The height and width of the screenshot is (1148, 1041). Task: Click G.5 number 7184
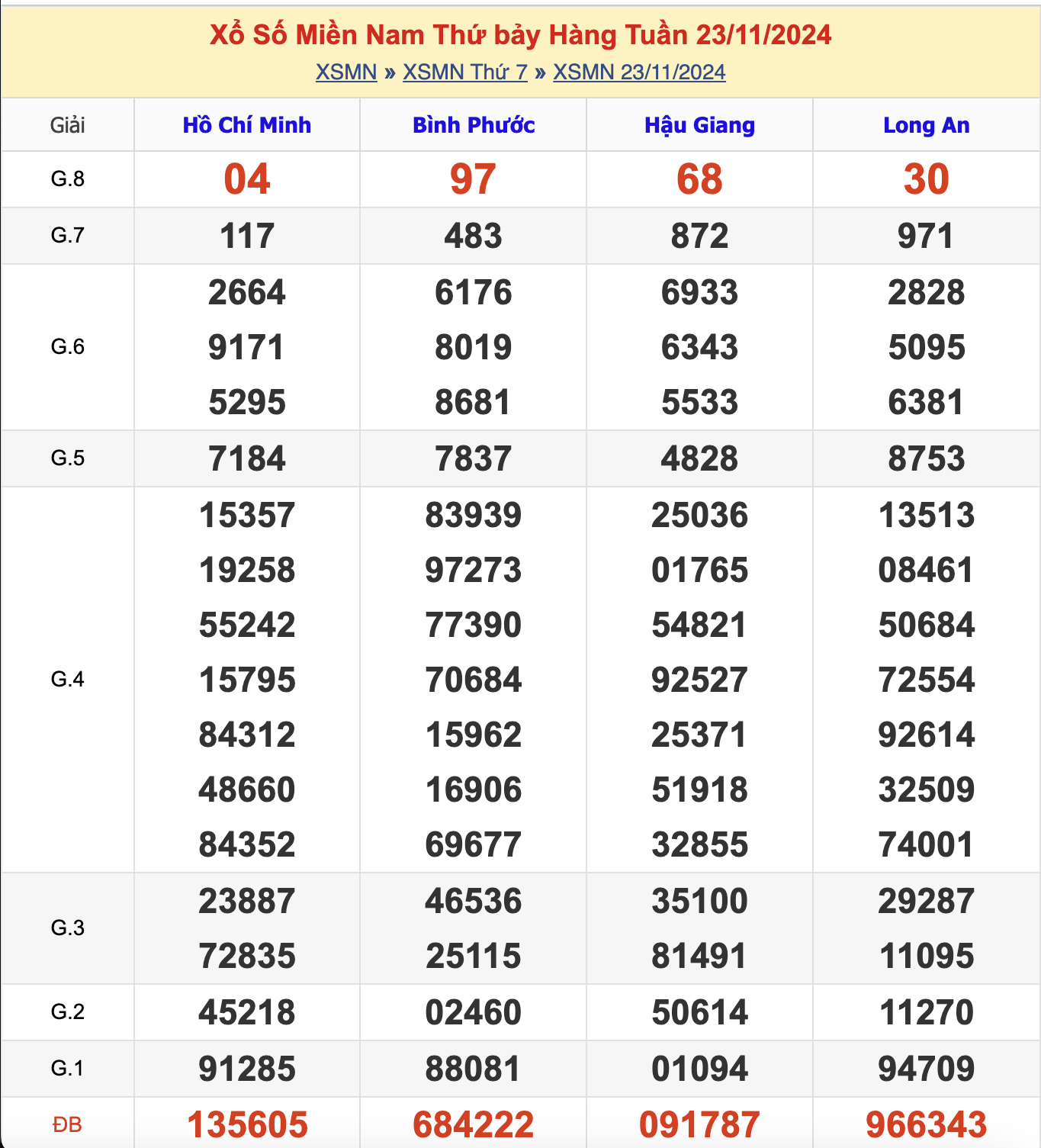tap(247, 458)
